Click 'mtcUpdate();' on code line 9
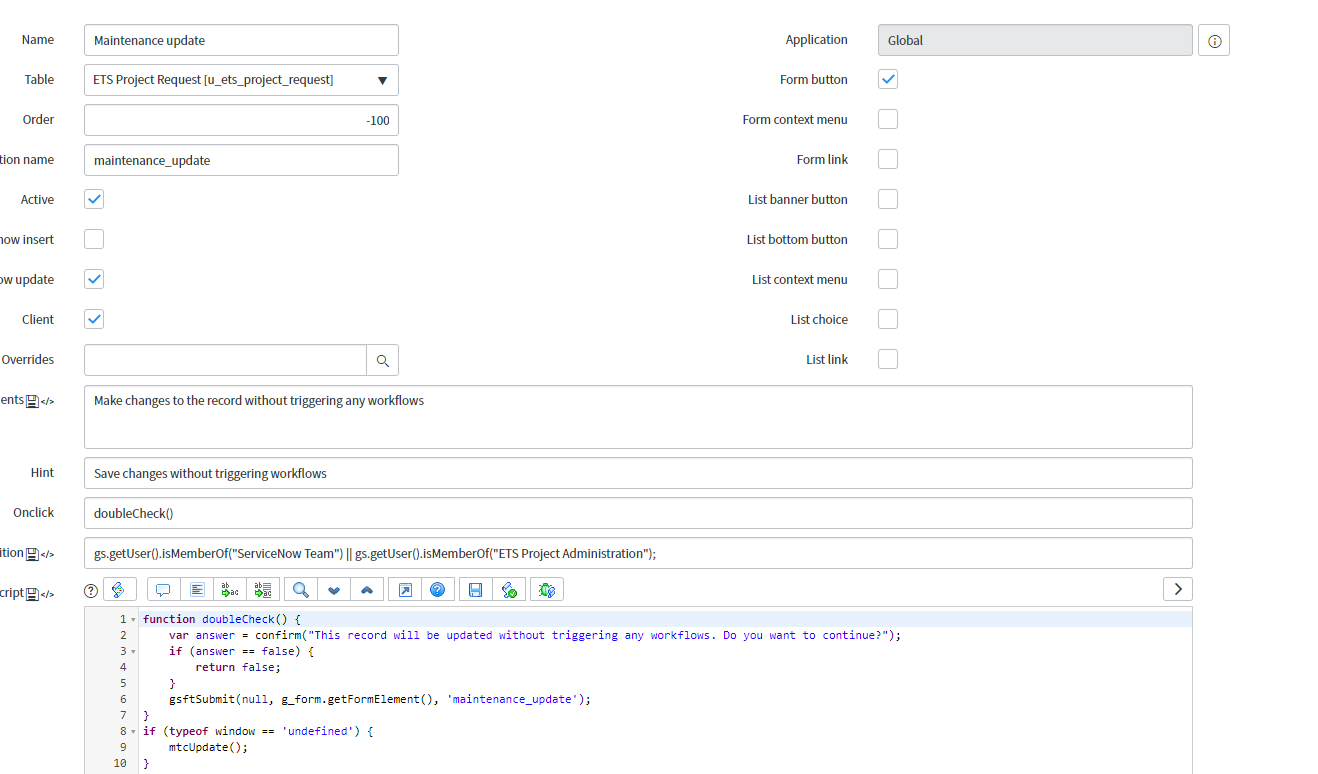Viewport: 1318px width, 774px height. pos(208,747)
